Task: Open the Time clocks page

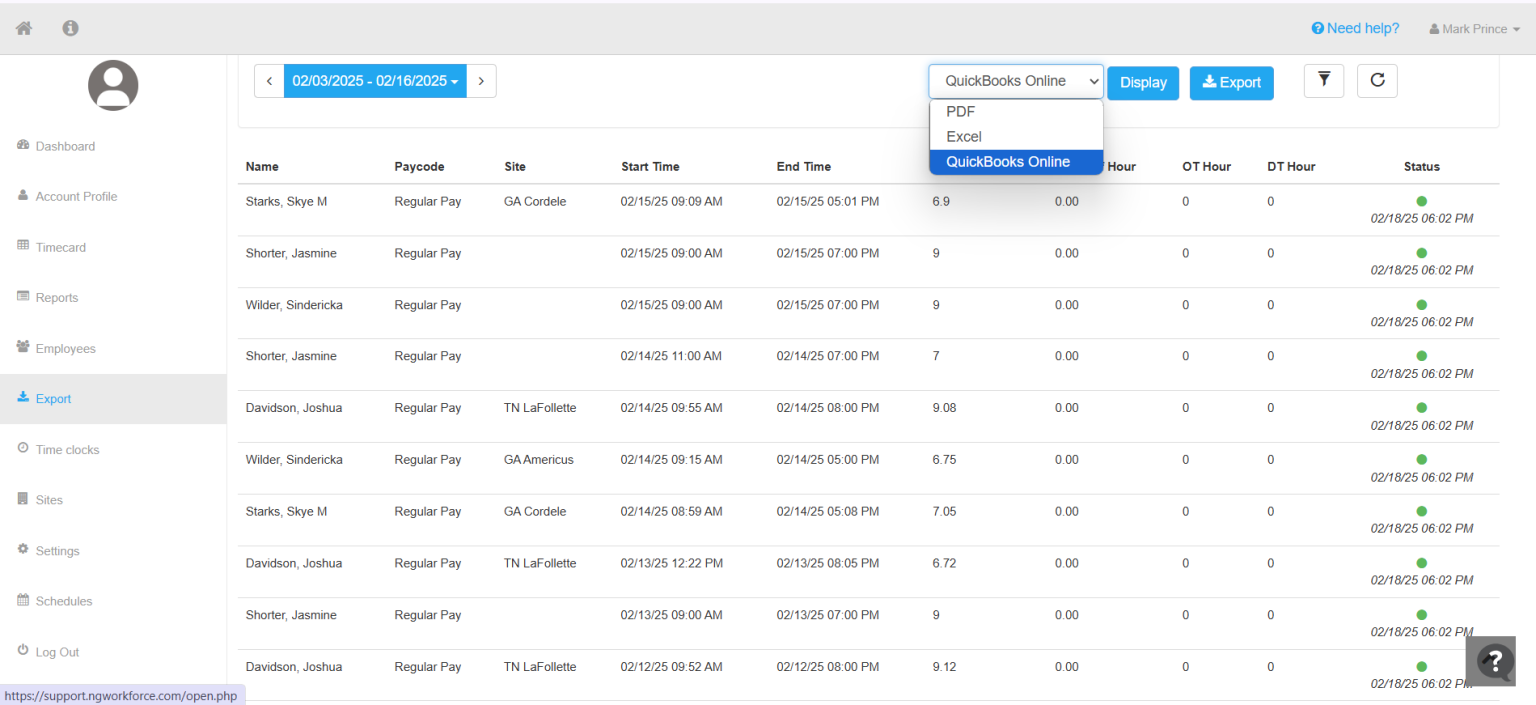Action: (66, 449)
